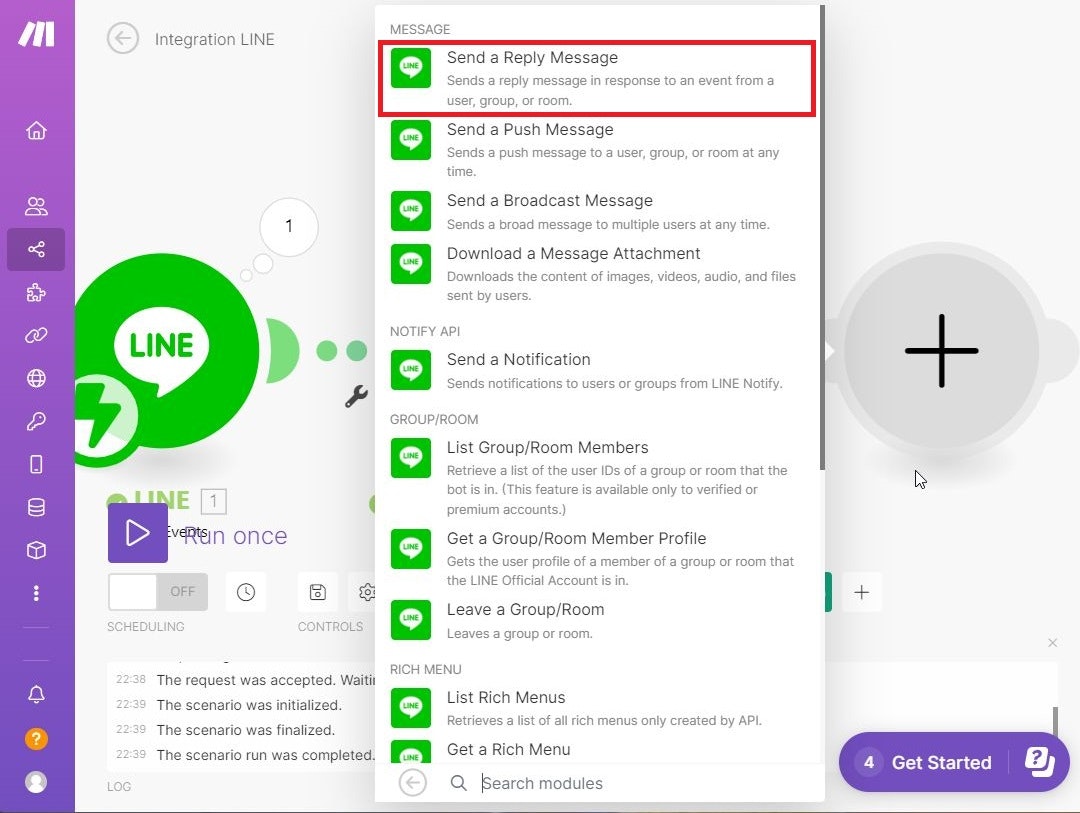Select Send a Broadcast Message module
This screenshot has height=813, width=1080.
597,212
